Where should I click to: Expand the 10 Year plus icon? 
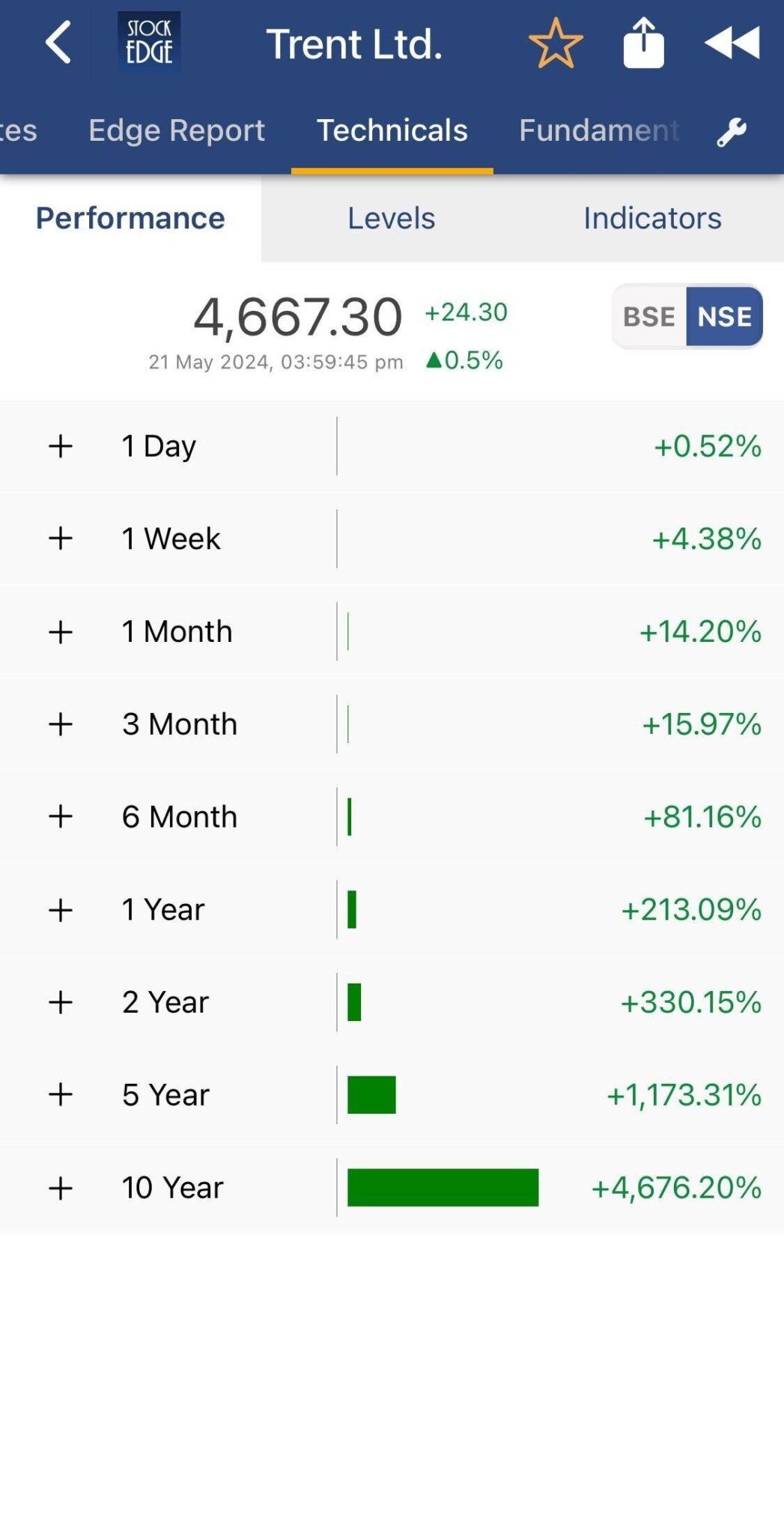(61, 1188)
